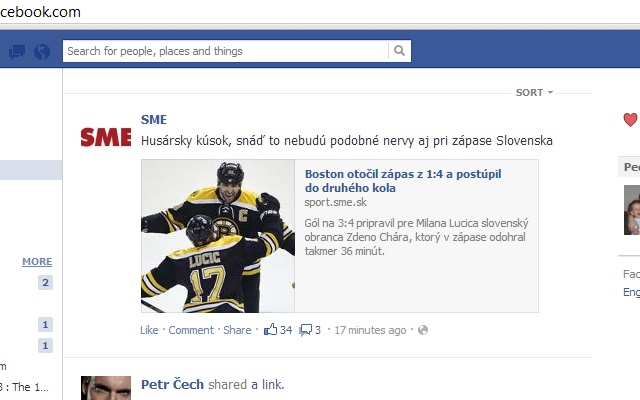Click the magnifier search button

[400, 51]
